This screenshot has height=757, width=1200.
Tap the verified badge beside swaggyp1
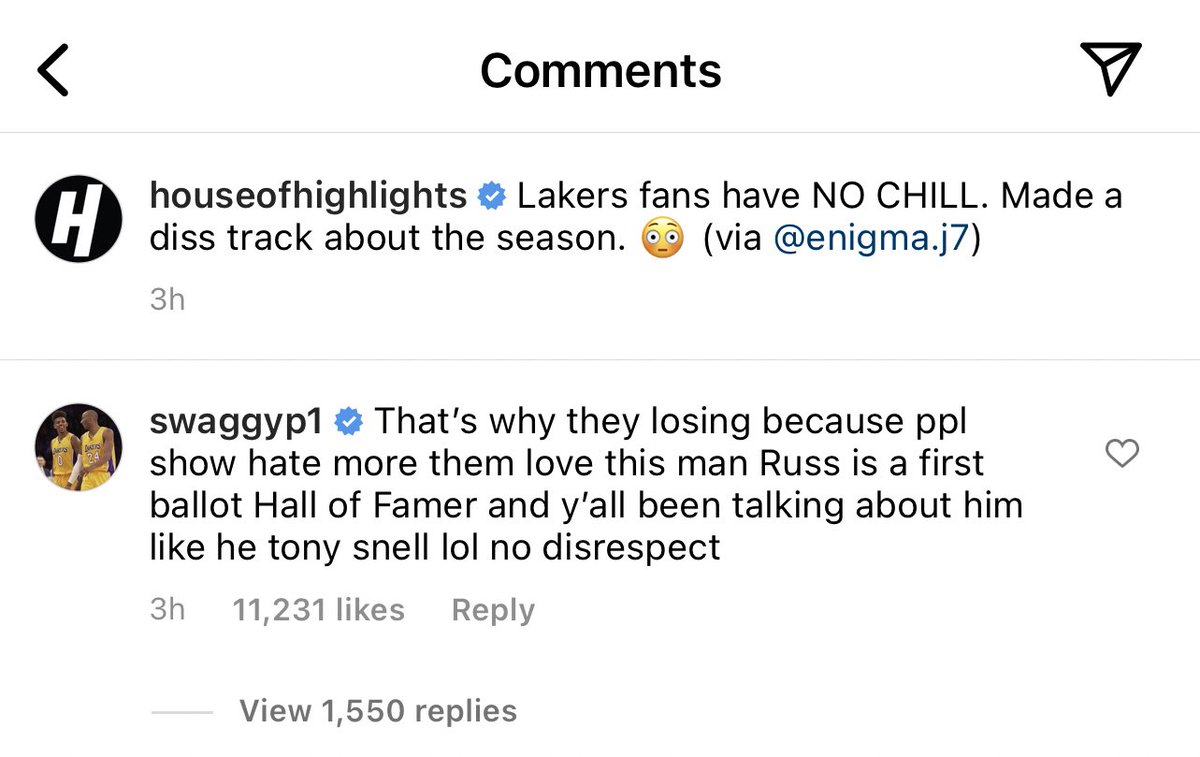coord(346,422)
